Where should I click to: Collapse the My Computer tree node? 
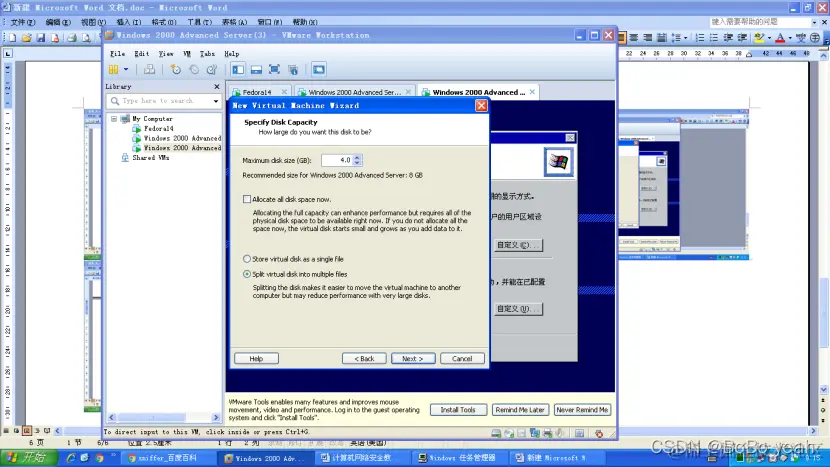(114, 119)
